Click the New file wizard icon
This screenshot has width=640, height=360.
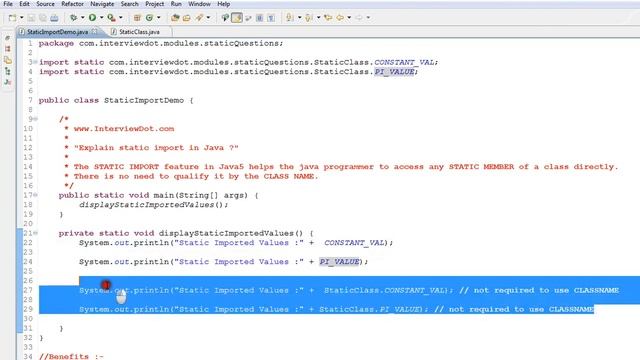pos(13,18)
